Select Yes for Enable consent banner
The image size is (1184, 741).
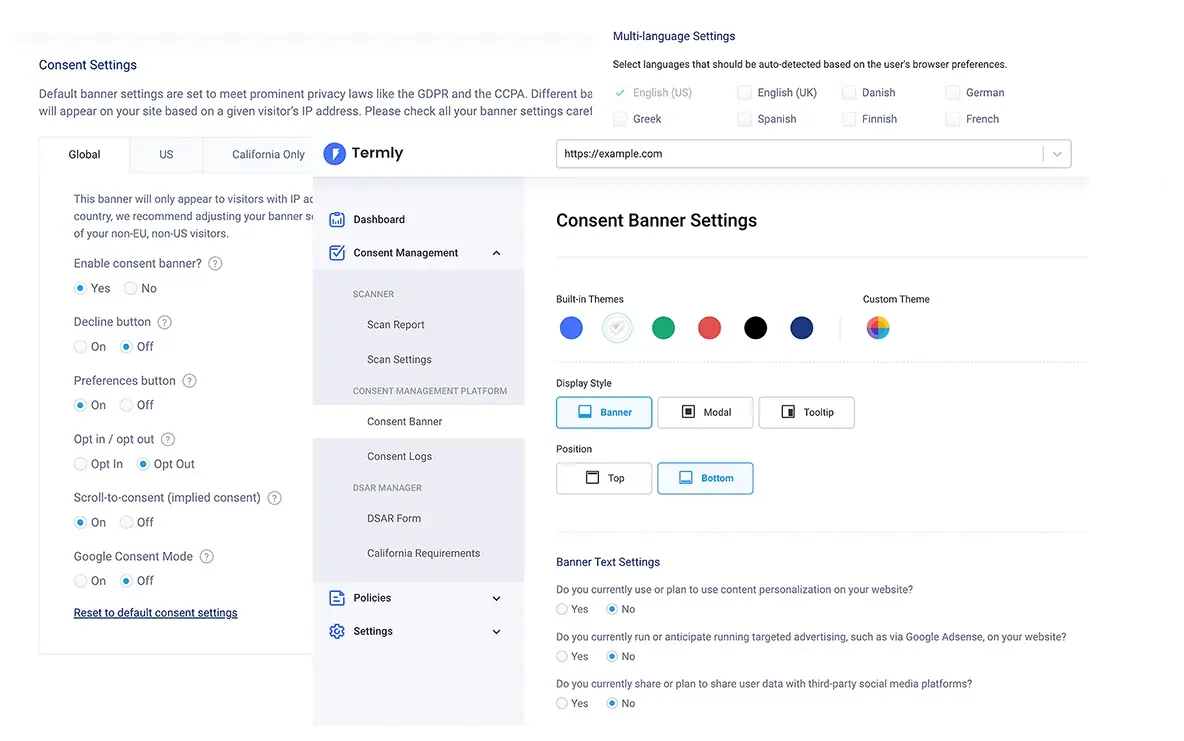[x=80, y=289]
